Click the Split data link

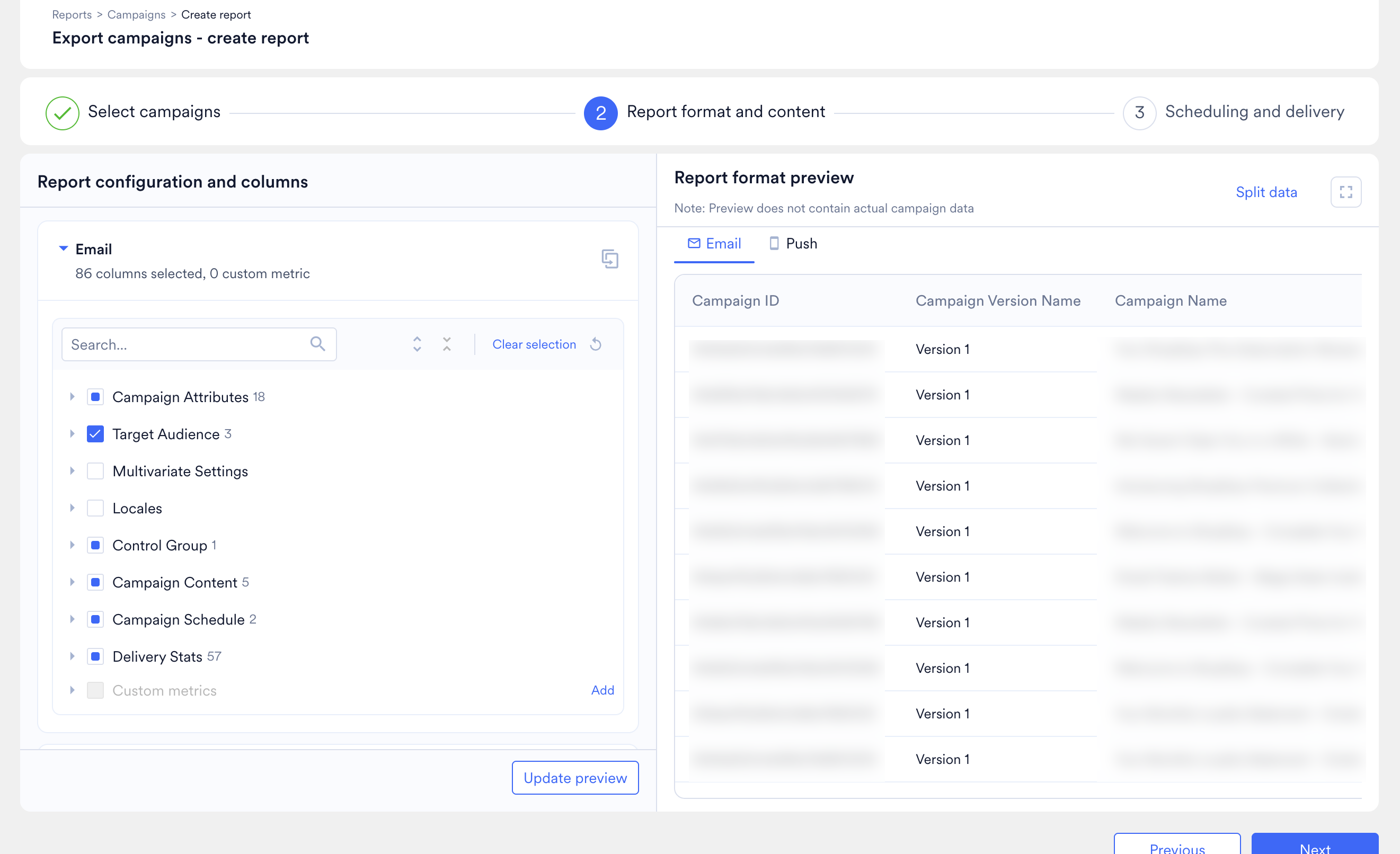1266,192
